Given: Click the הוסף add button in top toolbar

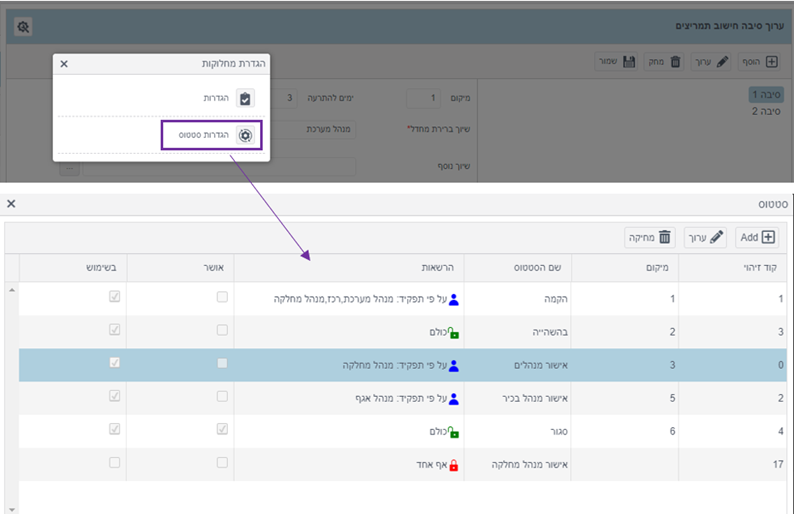Looking at the screenshot, I should (x=759, y=62).
